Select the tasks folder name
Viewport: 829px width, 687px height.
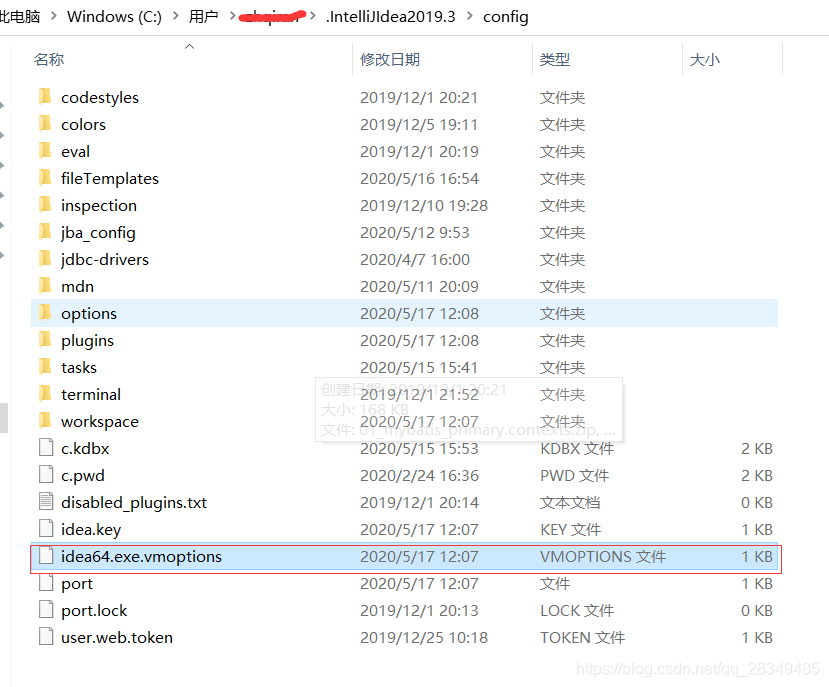79,368
